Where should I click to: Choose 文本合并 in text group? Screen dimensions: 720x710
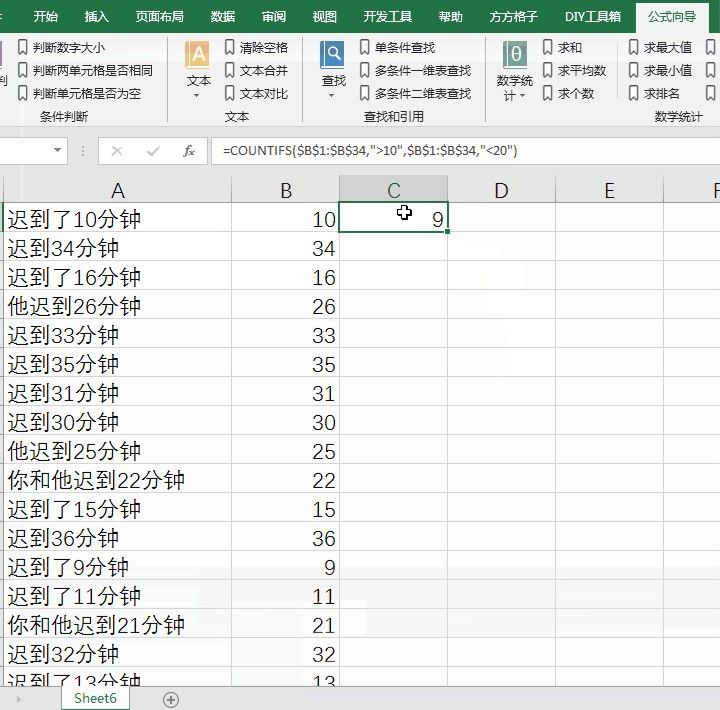[x=256, y=70]
